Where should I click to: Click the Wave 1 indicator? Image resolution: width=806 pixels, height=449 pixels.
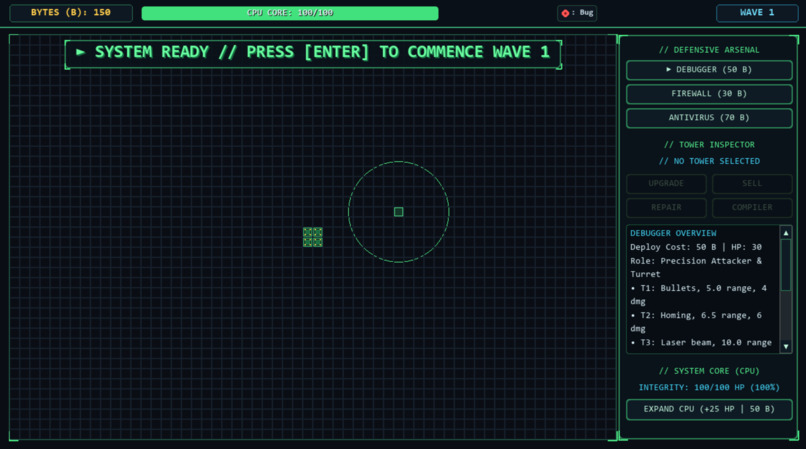coord(757,13)
